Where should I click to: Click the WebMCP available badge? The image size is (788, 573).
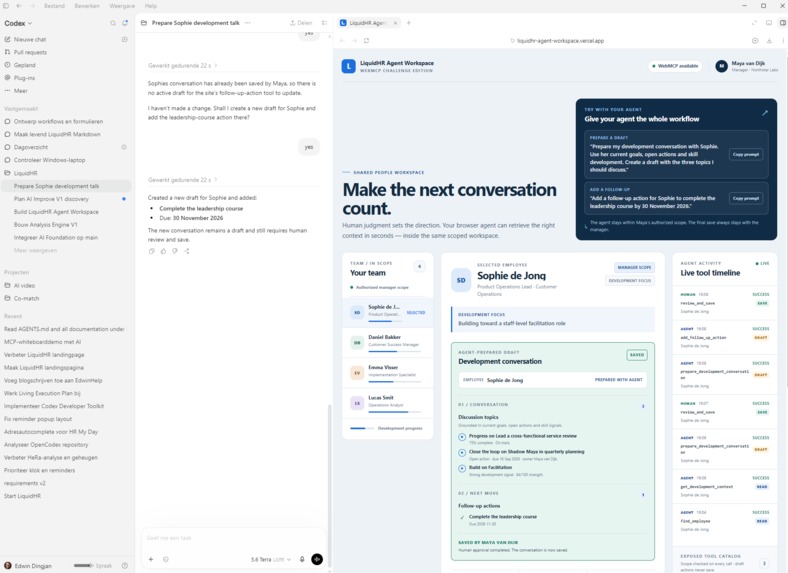coord(675,66)
